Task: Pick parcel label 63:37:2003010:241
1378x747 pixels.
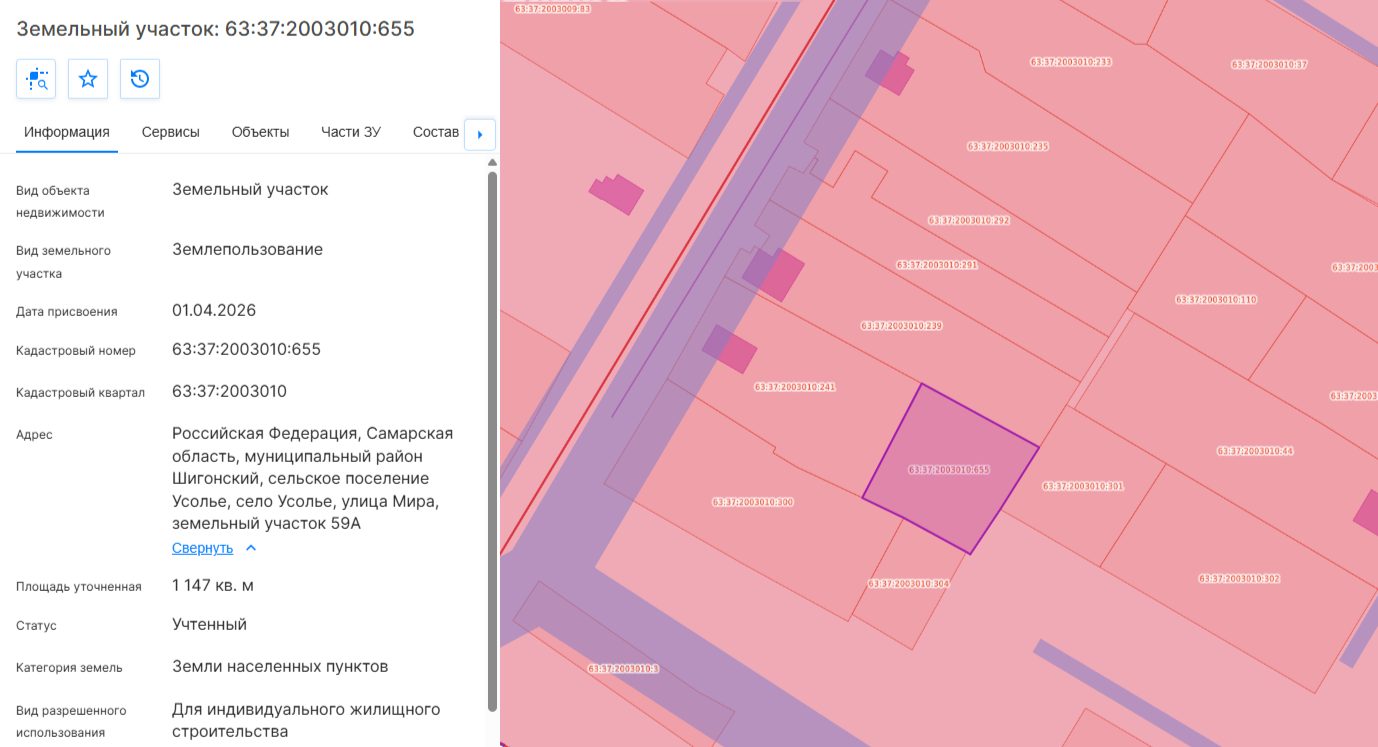Action: 795,386
